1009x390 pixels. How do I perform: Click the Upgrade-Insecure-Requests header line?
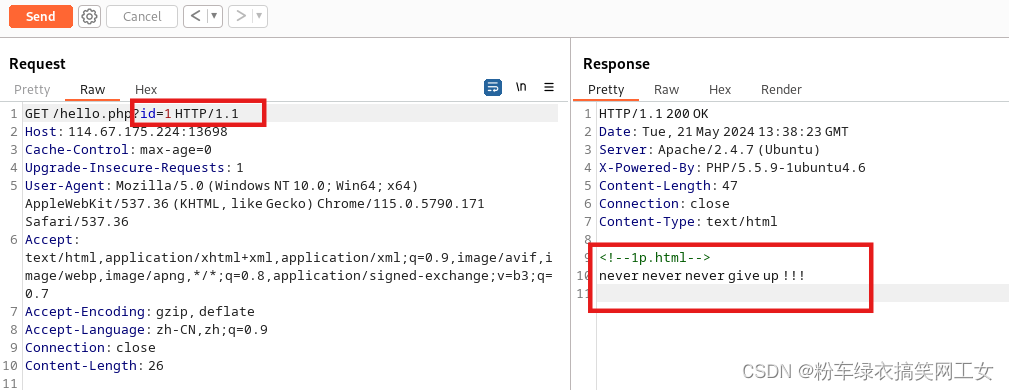134,168
